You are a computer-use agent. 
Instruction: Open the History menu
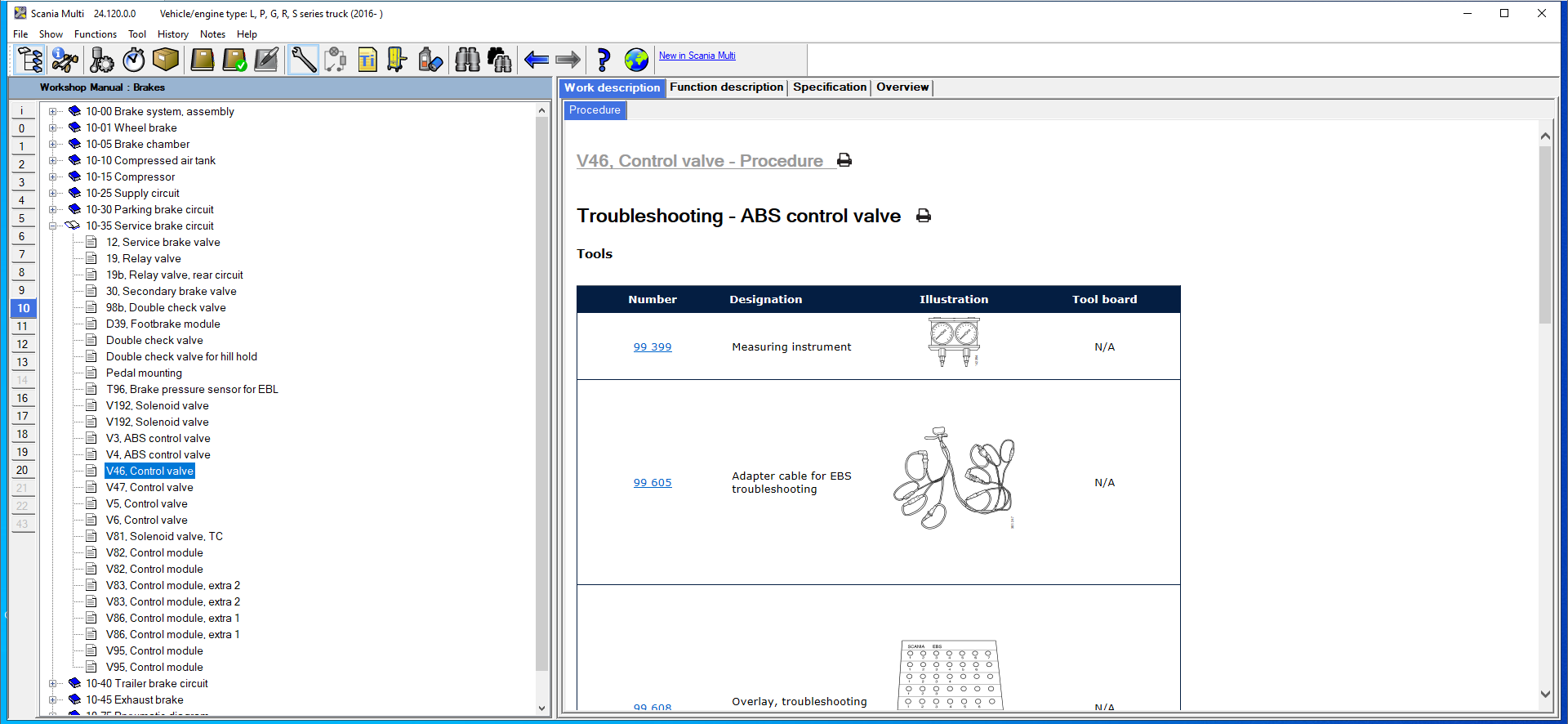[172, 34]
